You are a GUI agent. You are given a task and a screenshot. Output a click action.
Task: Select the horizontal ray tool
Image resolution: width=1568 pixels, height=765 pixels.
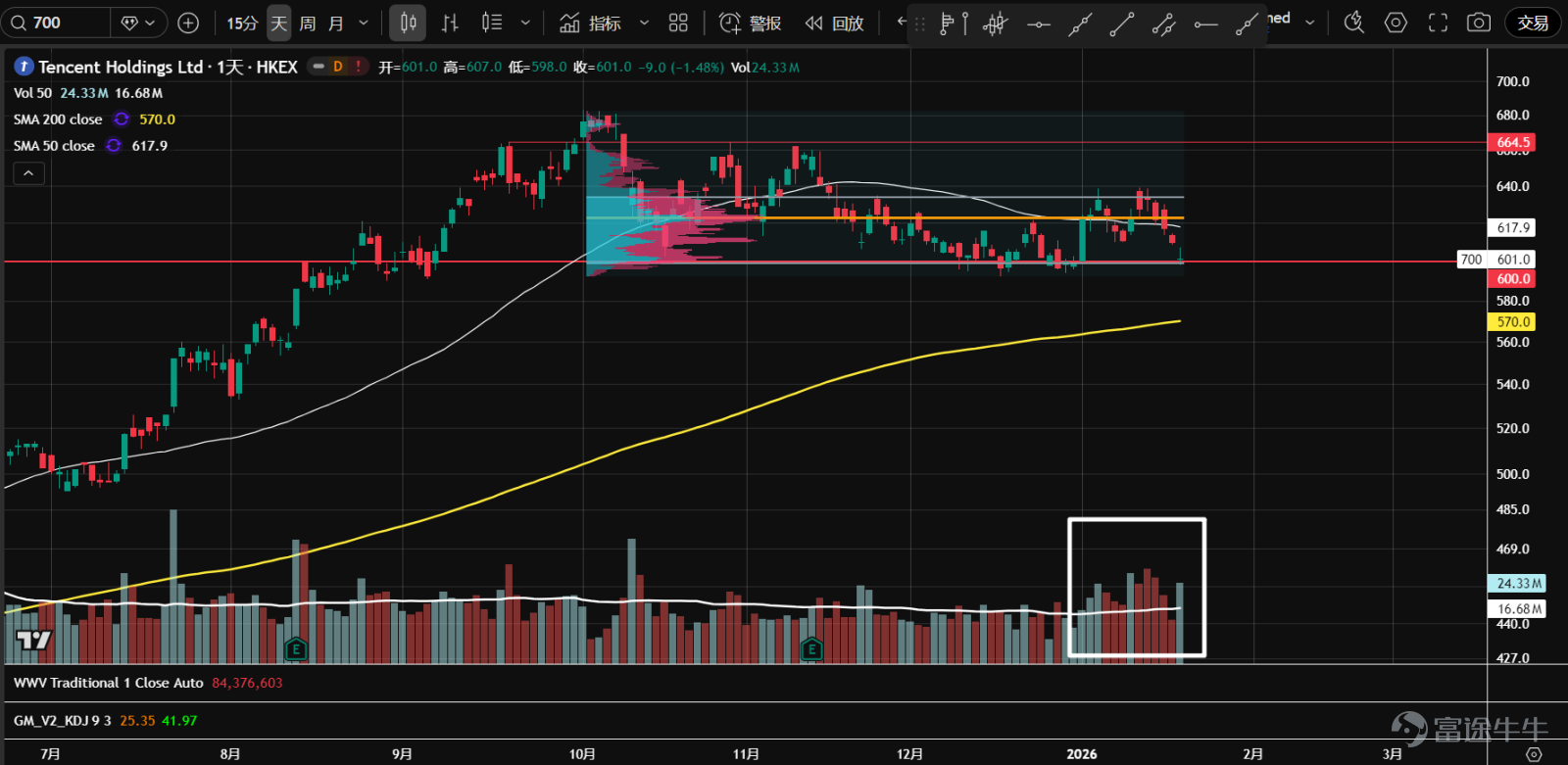pos(1206,24)
